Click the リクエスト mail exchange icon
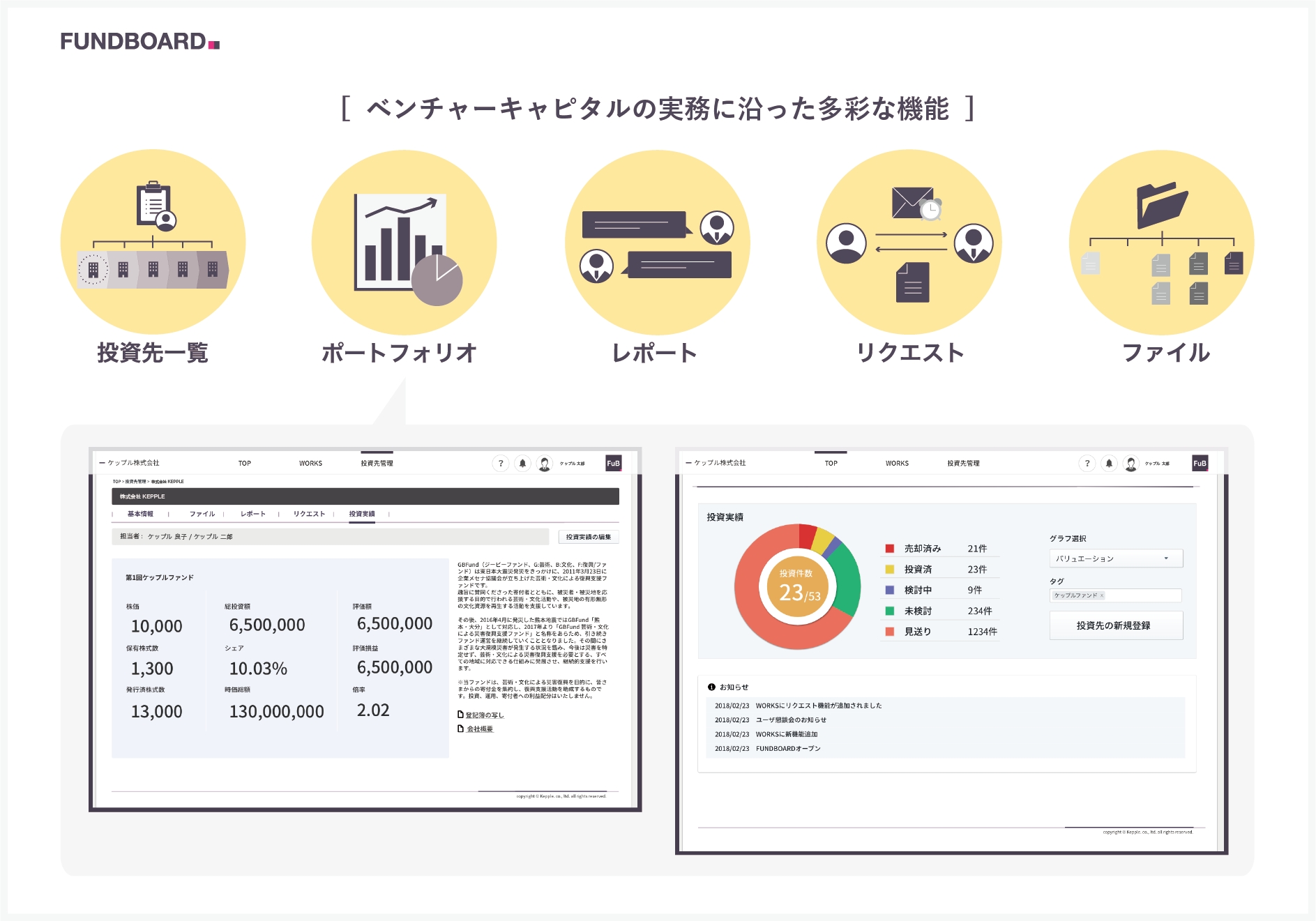 (909, 243)
